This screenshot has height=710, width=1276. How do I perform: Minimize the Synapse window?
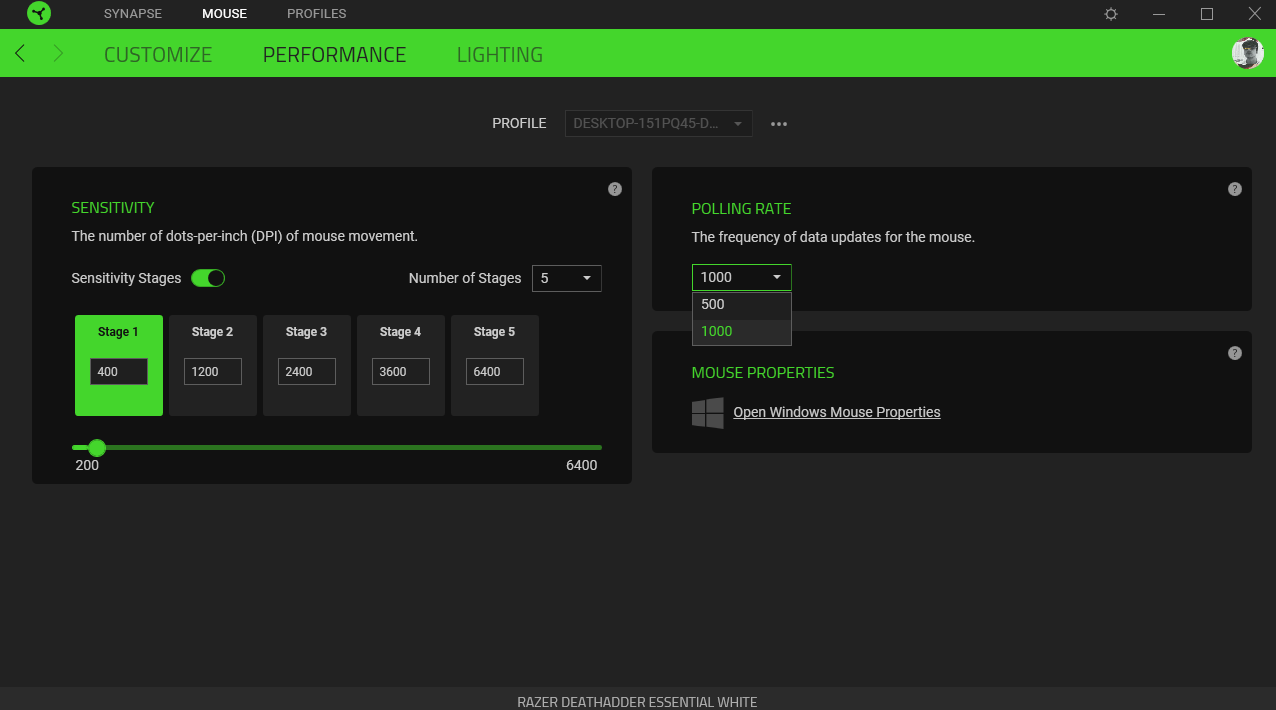tap(1159, 14)
